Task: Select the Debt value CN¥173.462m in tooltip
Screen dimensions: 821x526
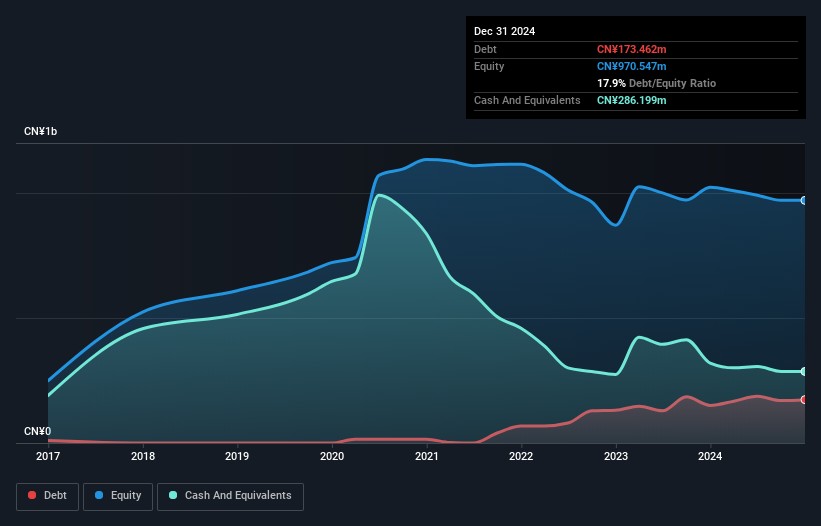Action: (x=631, y=49)
